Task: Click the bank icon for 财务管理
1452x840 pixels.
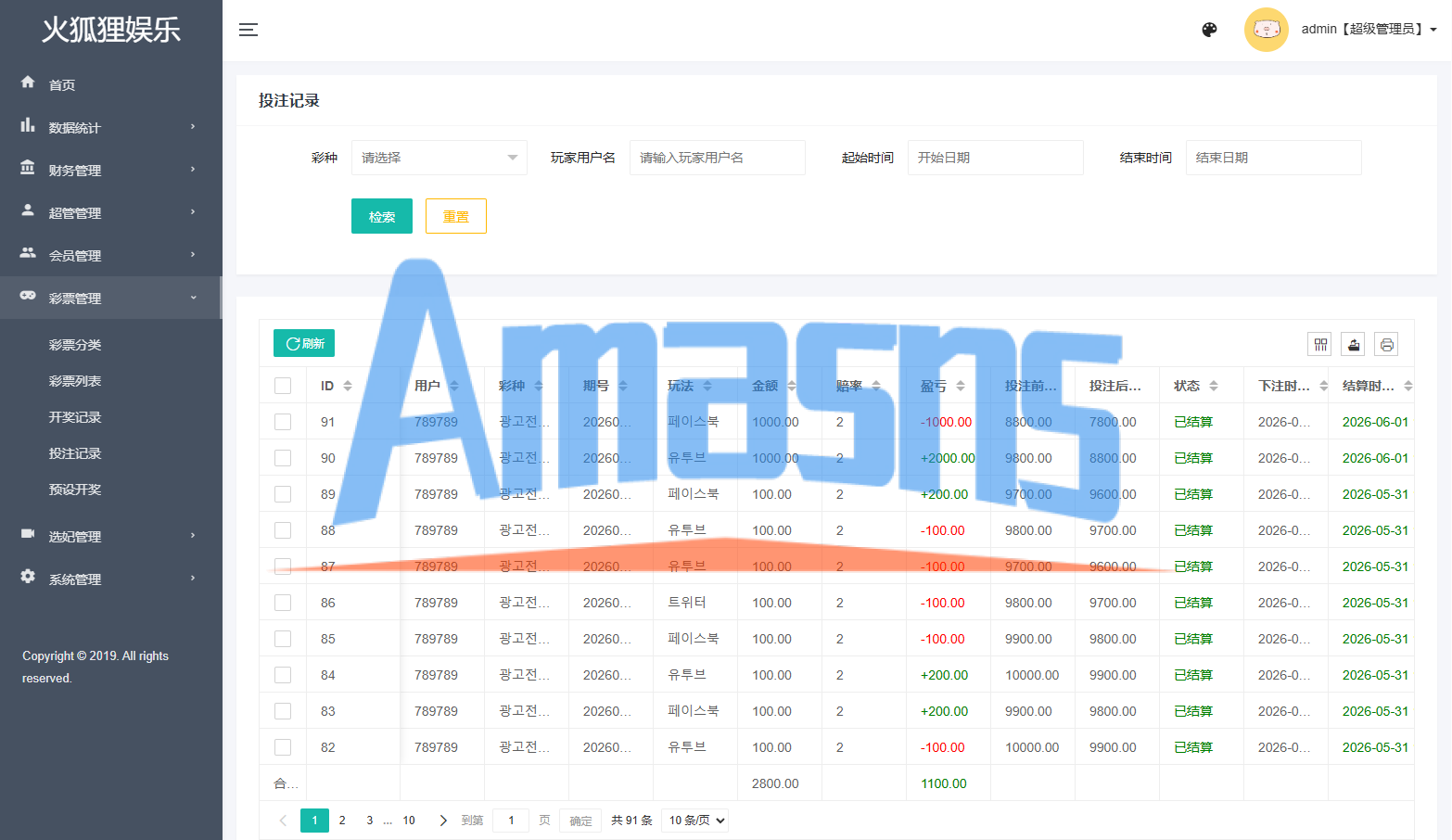Action: pos(28,168)
